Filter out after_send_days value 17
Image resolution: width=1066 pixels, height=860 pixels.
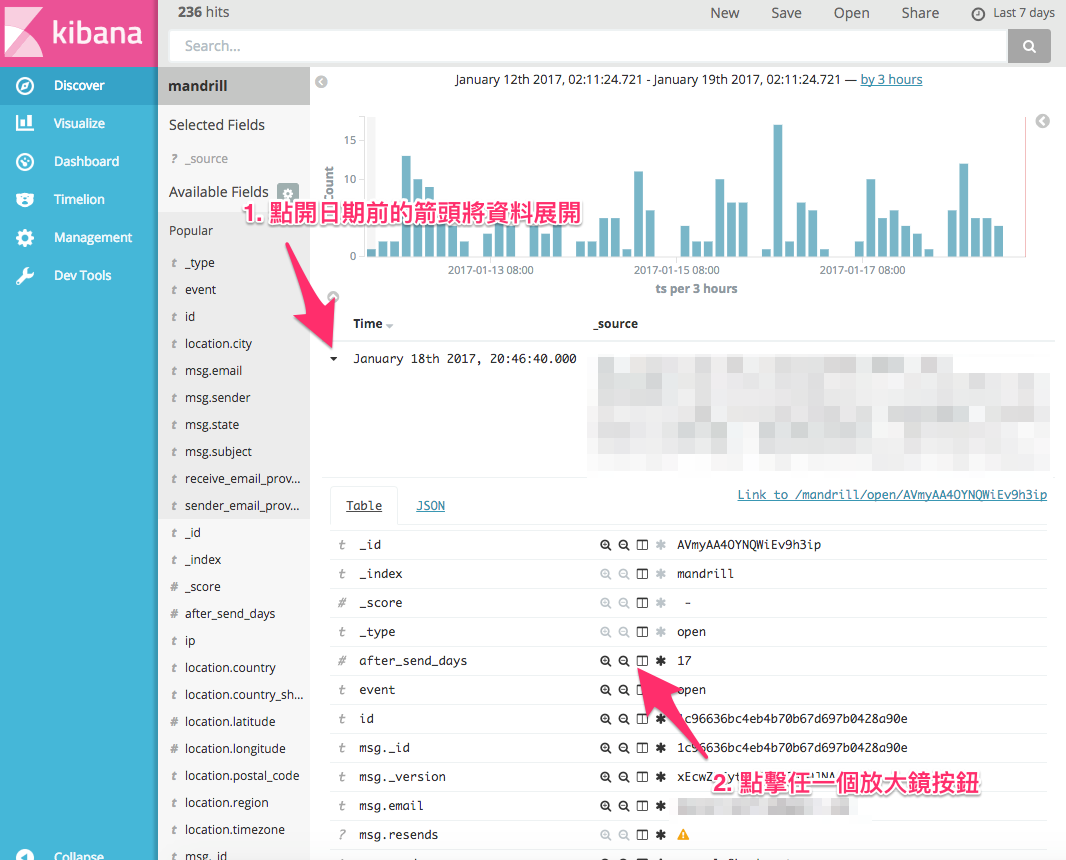point(623,661)
